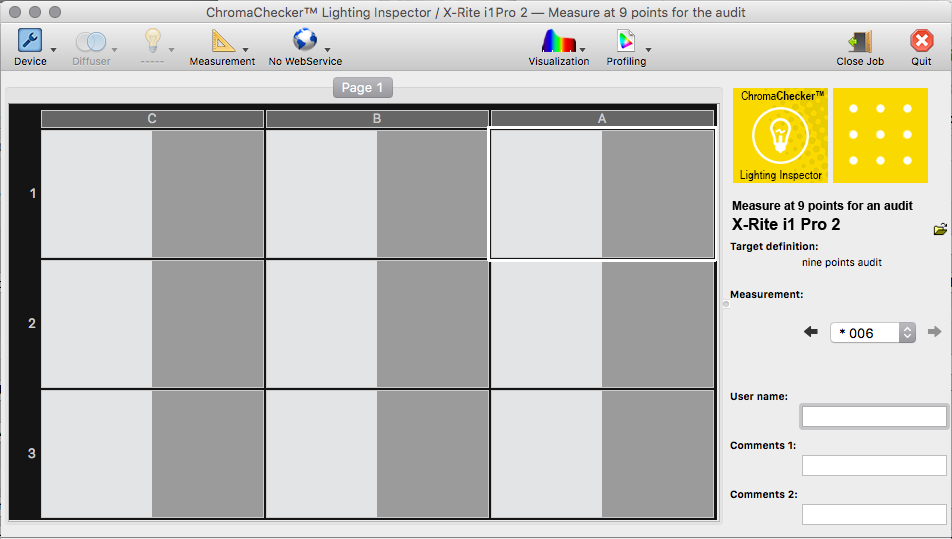Screen dimensions: 952x539
Task: Click the User name input field
Action: coord(874,416)
